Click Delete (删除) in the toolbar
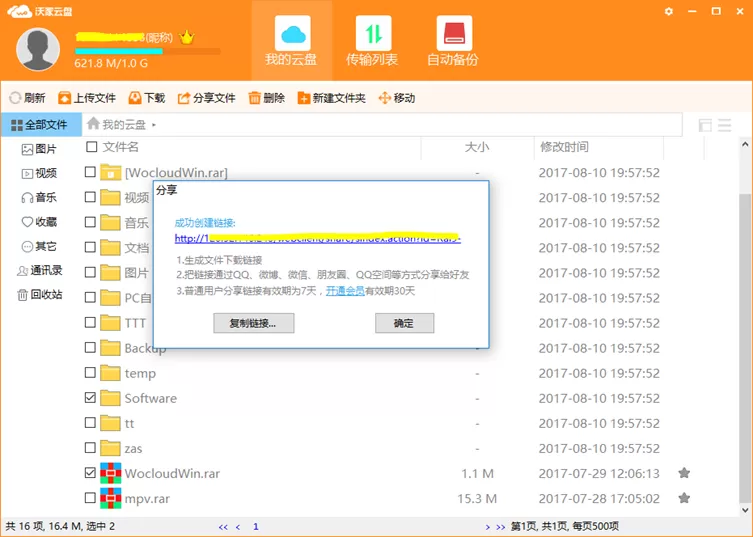Screen dimensions: 753x537 267,98
